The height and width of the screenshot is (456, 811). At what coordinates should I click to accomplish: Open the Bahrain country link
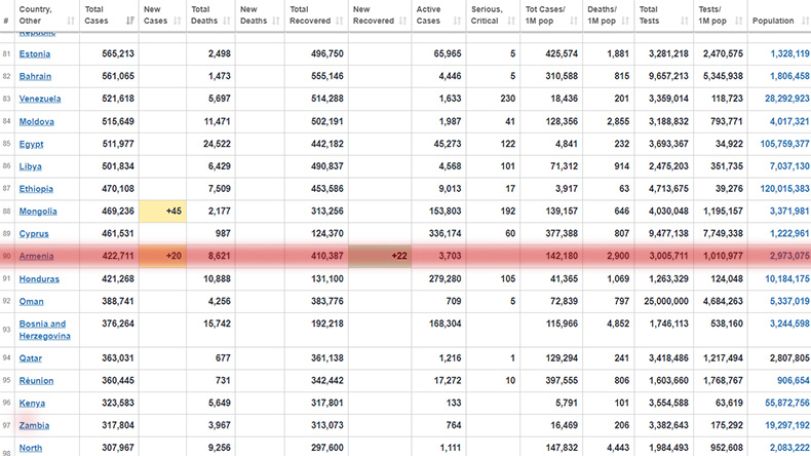[x=35, y=77]
